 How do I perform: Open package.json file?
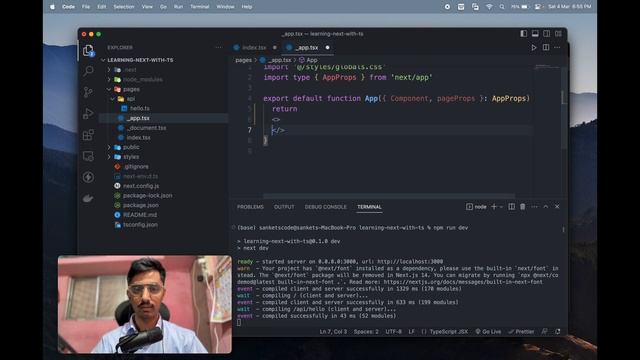tap(140, 205)
